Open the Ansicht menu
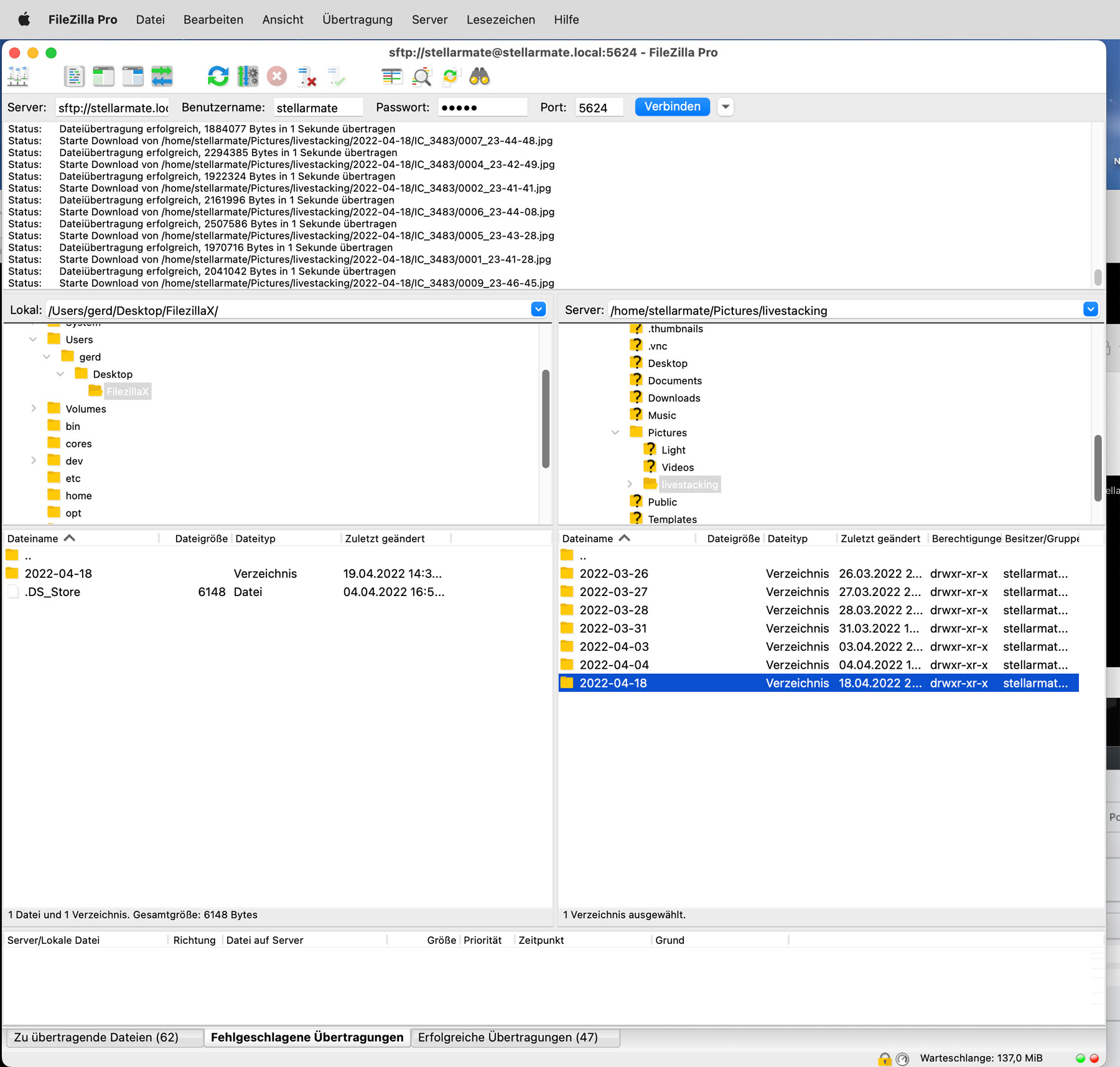The width and height of the screenshot is (1120, 1067). pos(283,19)
